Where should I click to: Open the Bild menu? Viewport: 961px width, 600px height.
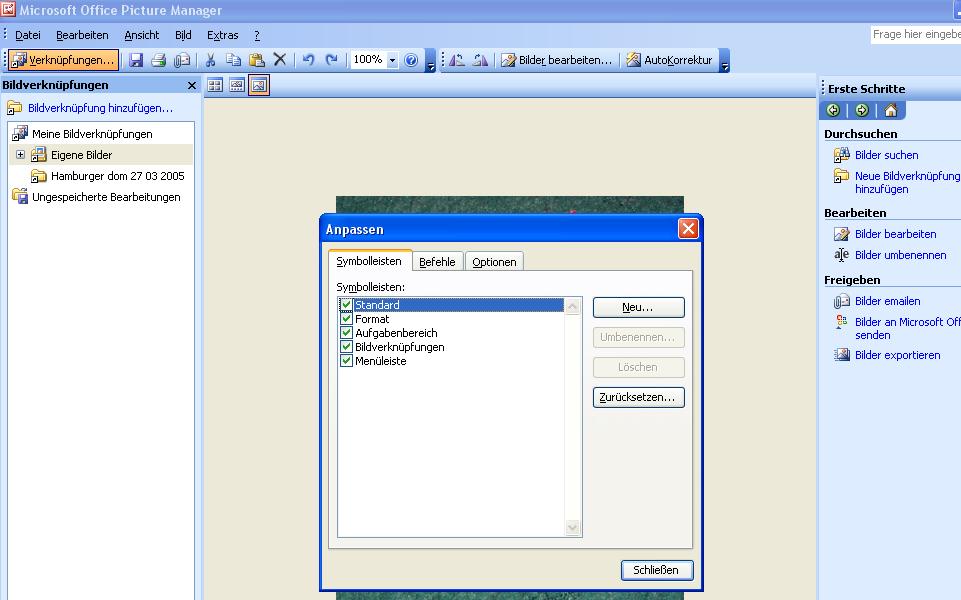(183, 35)
